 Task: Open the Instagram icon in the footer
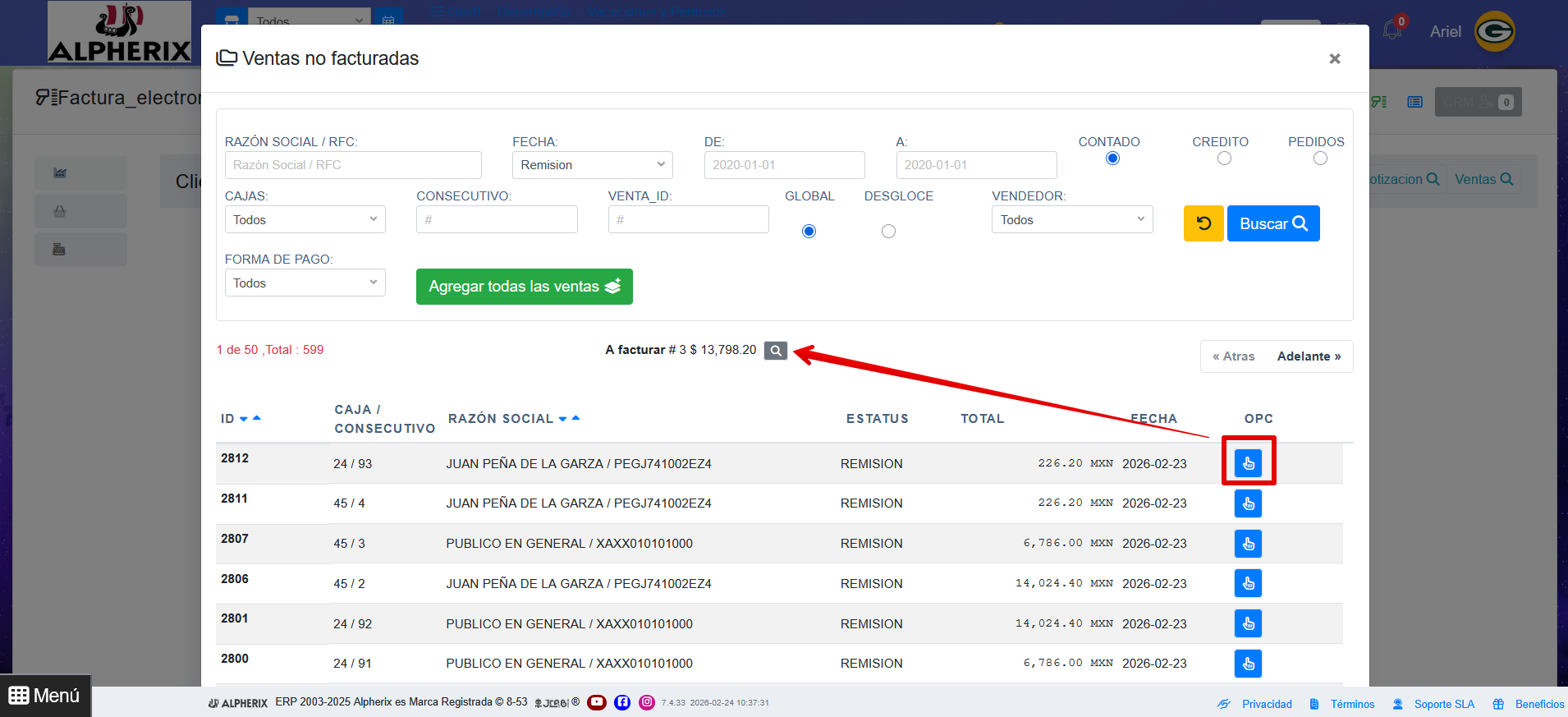coord(647,702)
